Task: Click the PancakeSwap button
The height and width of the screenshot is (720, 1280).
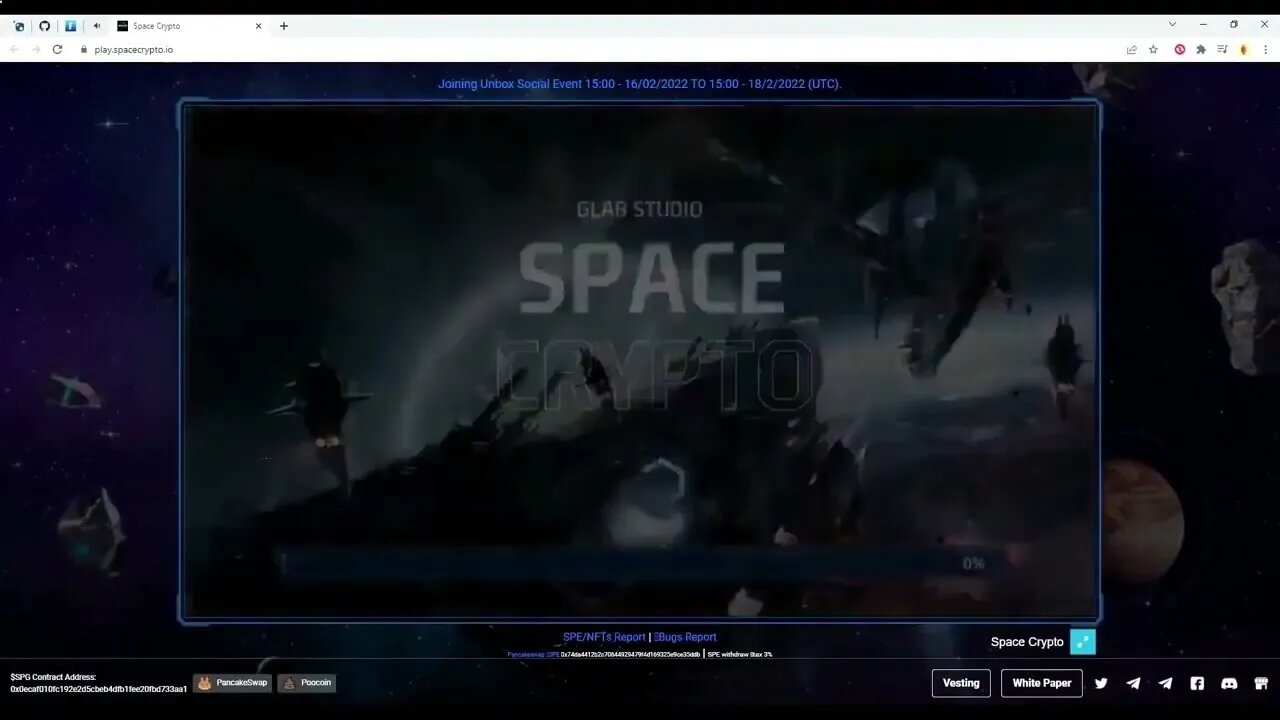Action: tap(232, 683)
